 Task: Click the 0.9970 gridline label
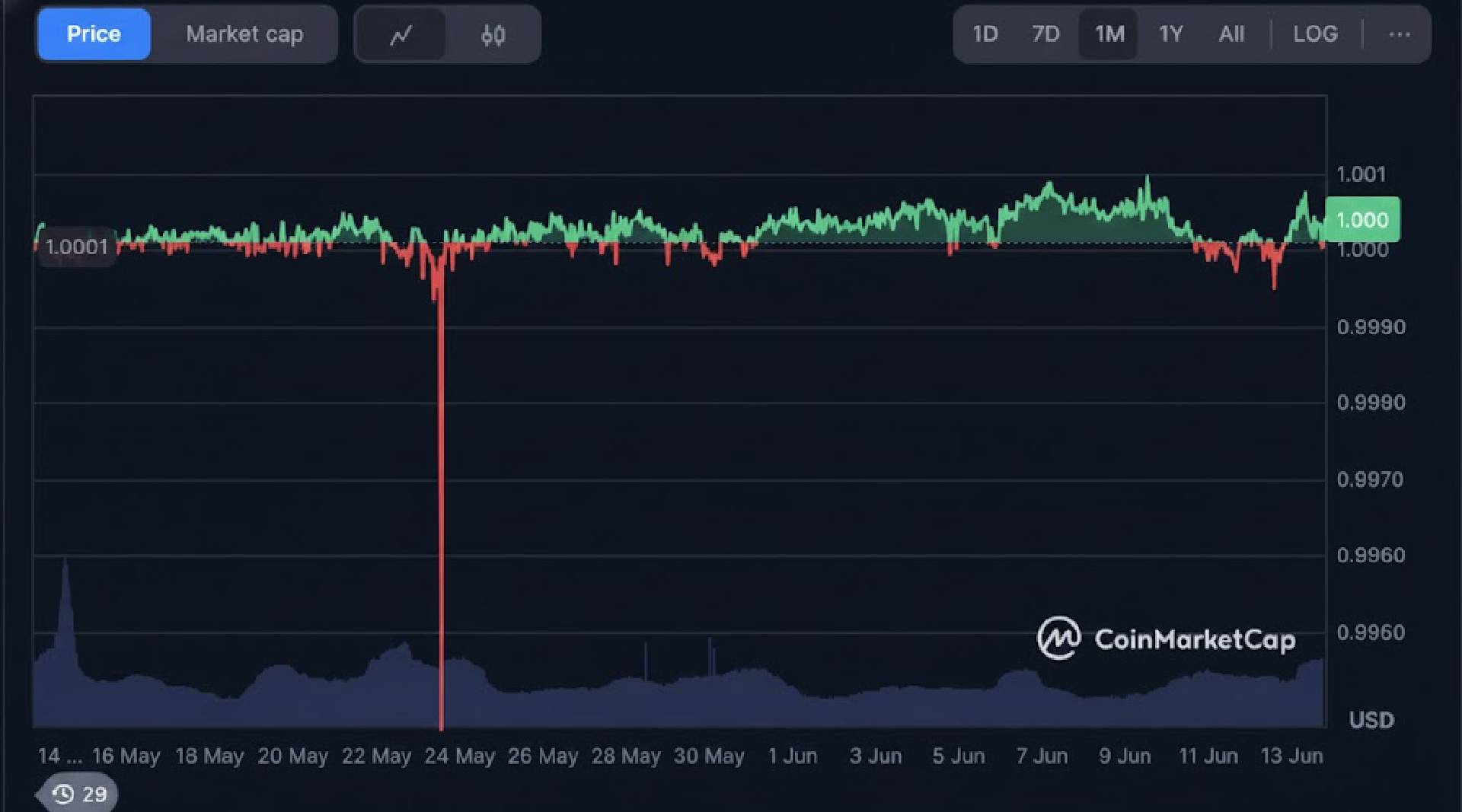click(x=1371, y=479)
